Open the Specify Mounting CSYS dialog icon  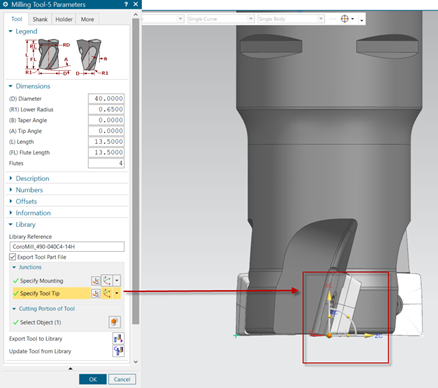(96, 281)
